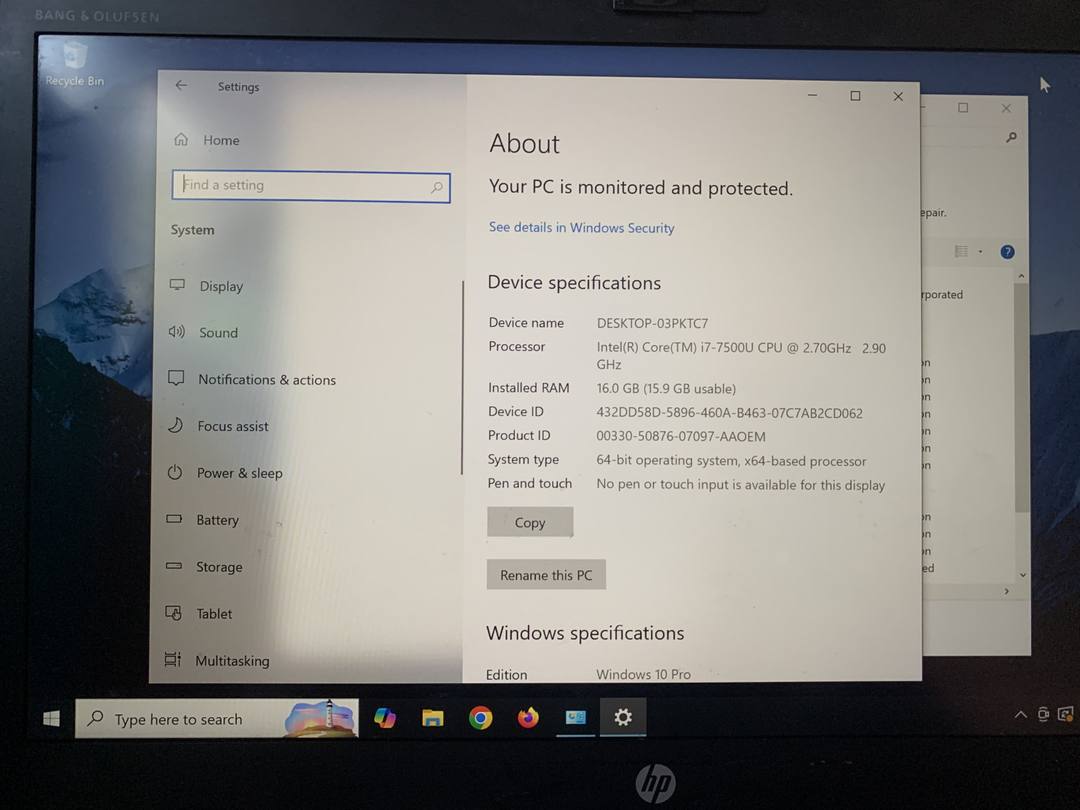
Task: Open File Explorer from the taskbar
Action: coord(433,718)
